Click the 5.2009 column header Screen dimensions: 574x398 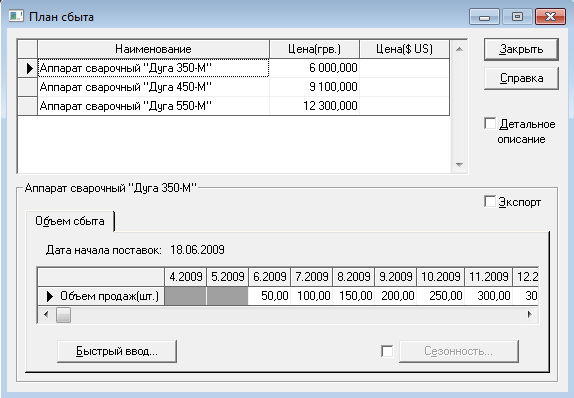(228, 276)
